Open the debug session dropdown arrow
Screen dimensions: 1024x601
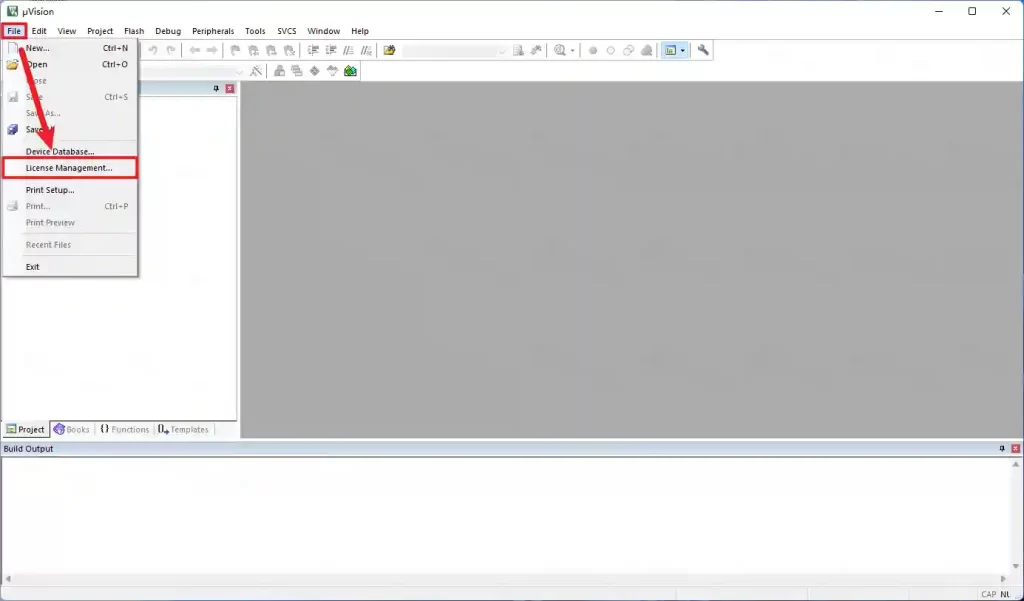point(573,50)
